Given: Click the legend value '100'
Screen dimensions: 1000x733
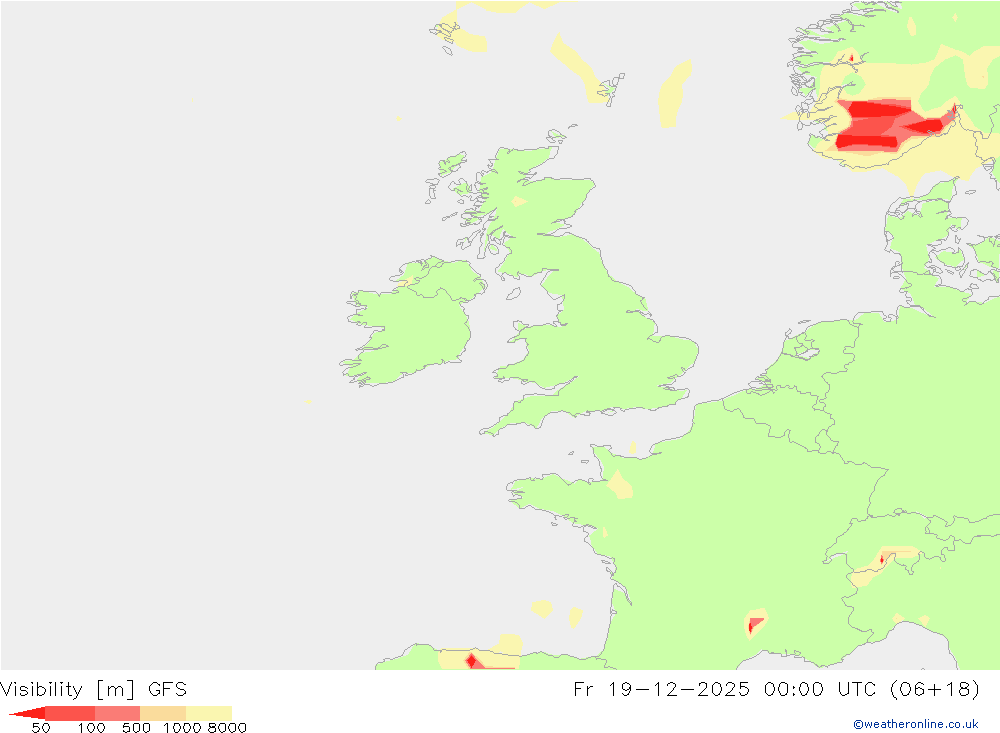Looking at the screenshot, I should [x=91, y=728].
